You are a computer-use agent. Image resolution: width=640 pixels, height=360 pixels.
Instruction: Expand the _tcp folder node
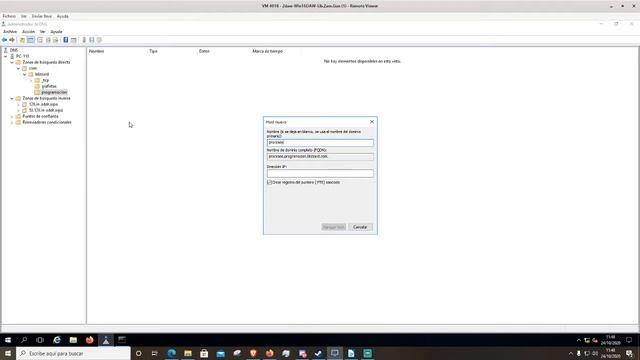pos(31,80)
